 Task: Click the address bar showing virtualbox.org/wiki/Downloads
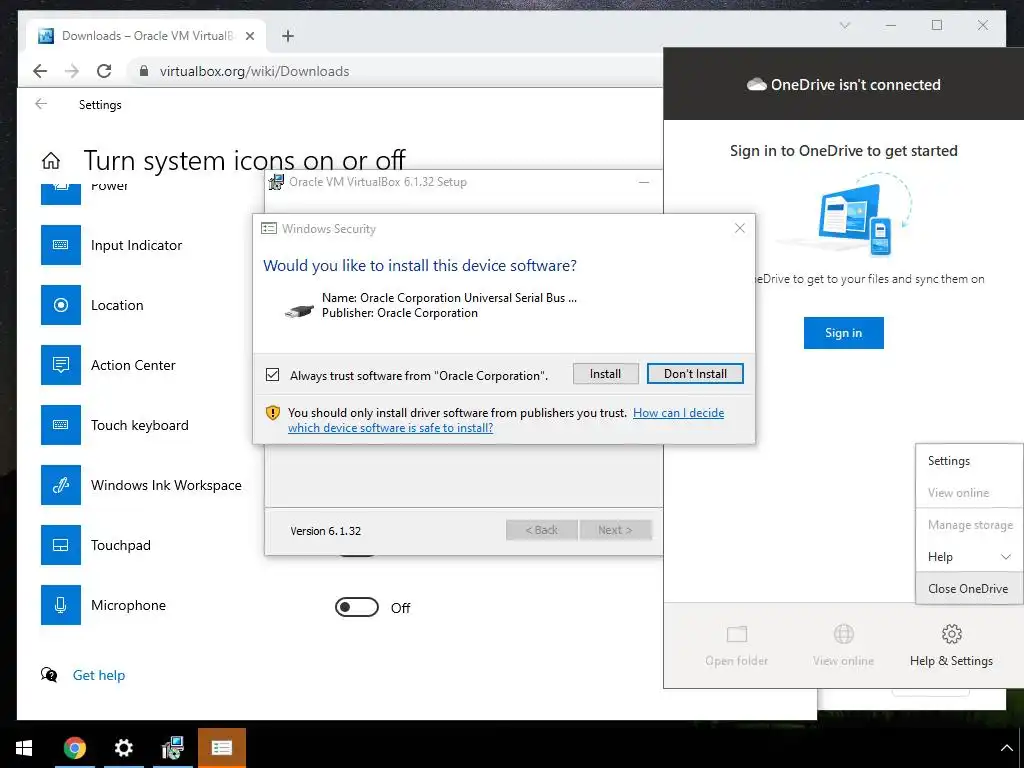click(395, 71)
